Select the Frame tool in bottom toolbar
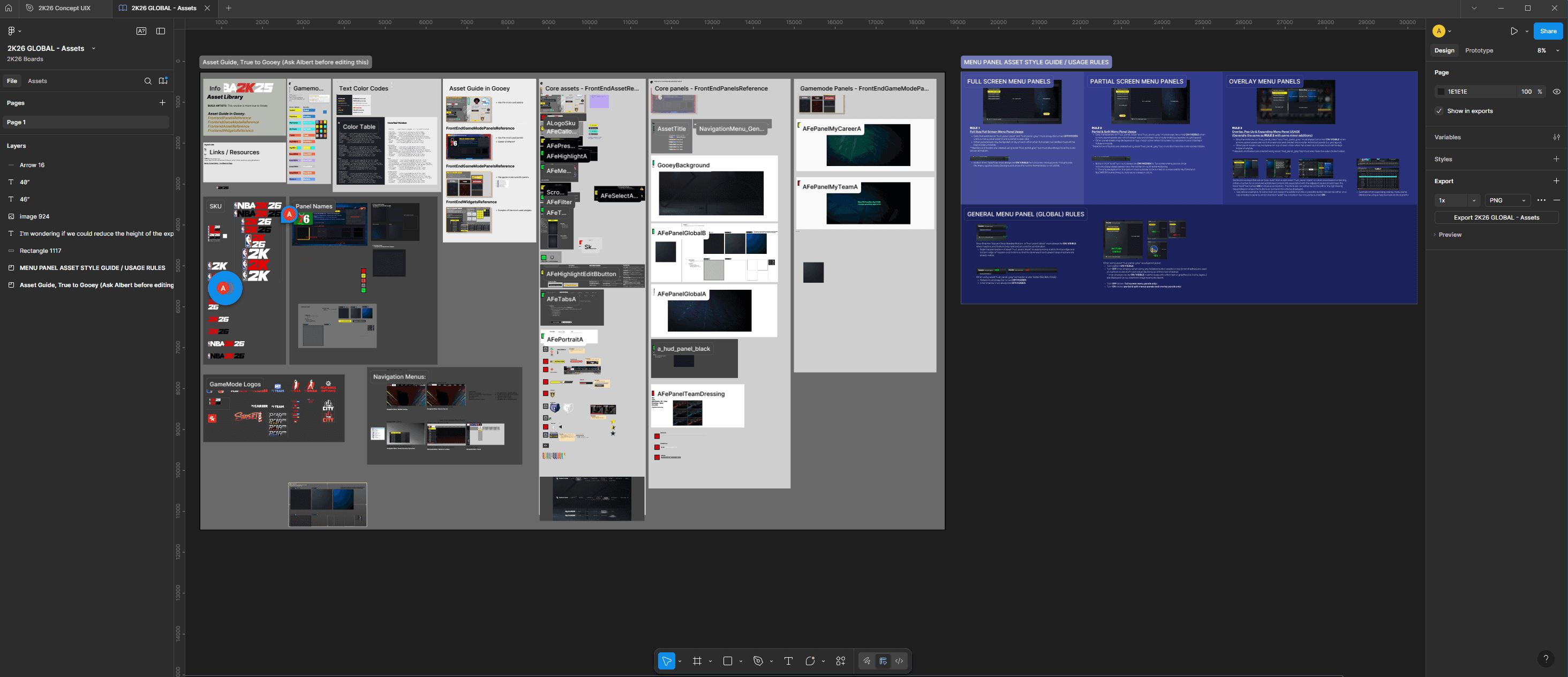The image size is (1568, 677). point(697,661)
